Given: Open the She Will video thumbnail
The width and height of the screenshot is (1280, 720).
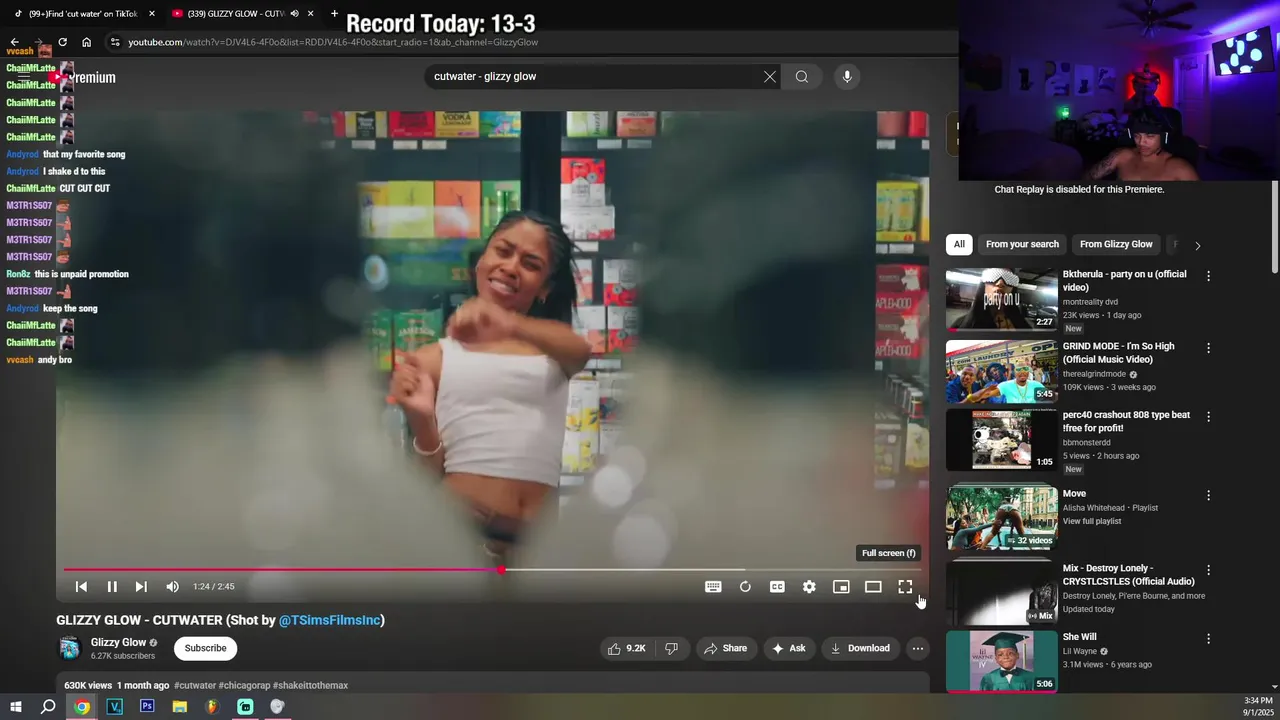Looking at the screenshot, I should coord(1001,661).
